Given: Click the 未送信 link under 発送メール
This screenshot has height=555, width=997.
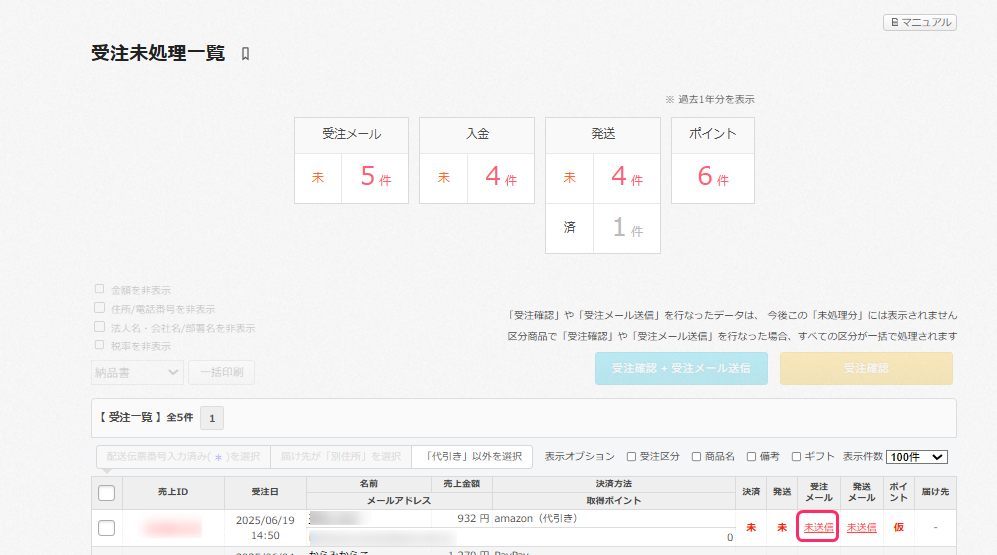Looking at the screenshot, I should (861, 527).
